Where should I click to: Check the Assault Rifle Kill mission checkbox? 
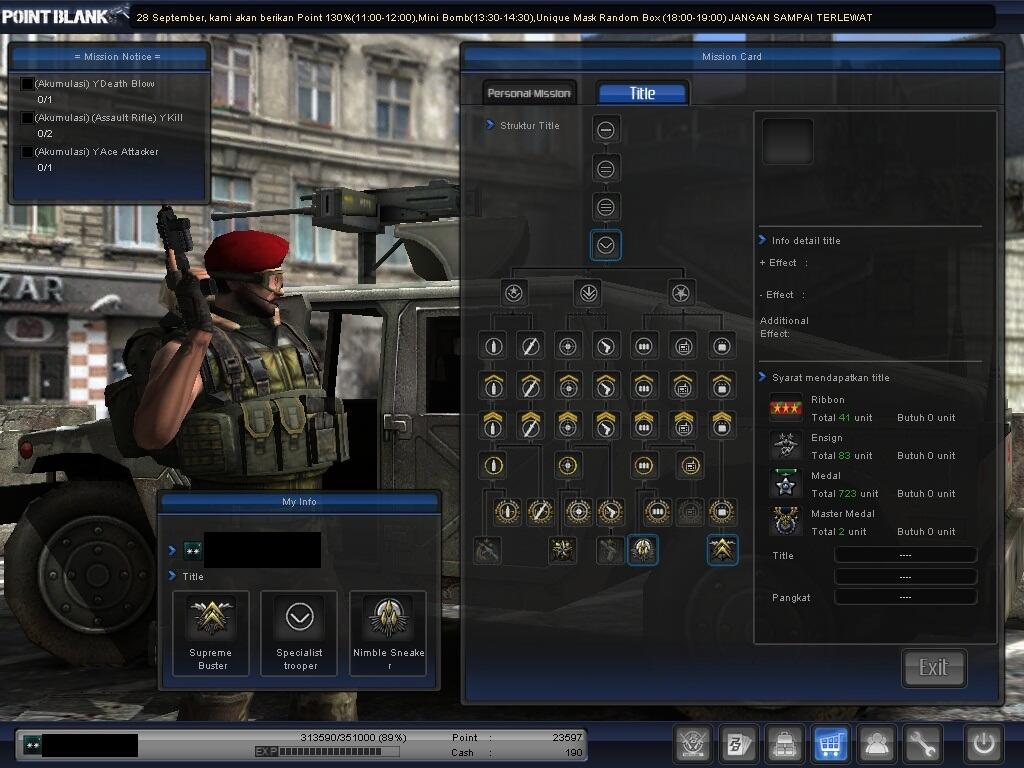(x=27, y=118)
